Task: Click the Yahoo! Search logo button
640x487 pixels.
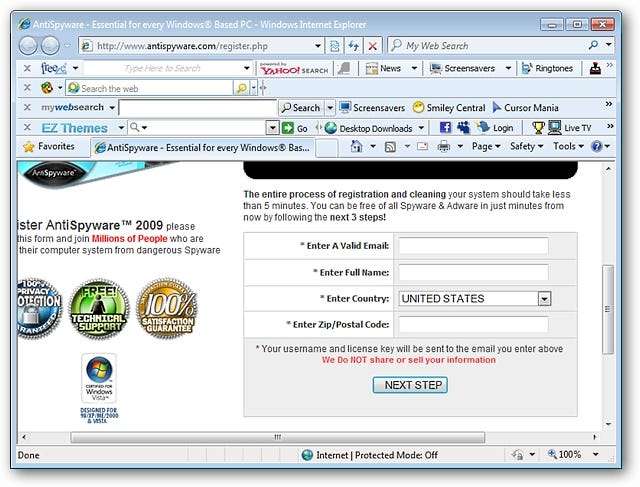Action: [x=294, y=69]
